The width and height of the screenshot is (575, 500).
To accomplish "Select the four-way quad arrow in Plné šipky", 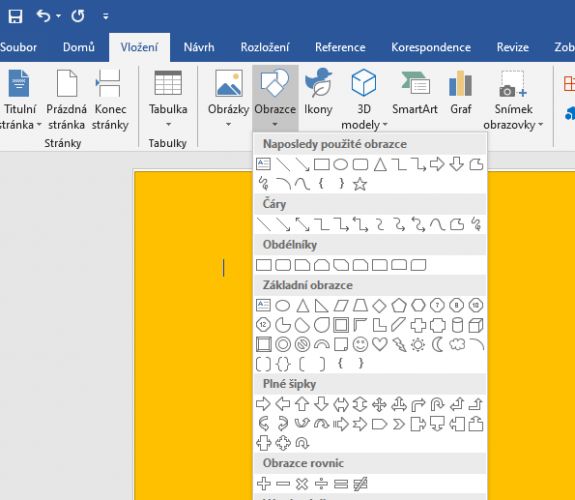I will click(x=379, y=404).
